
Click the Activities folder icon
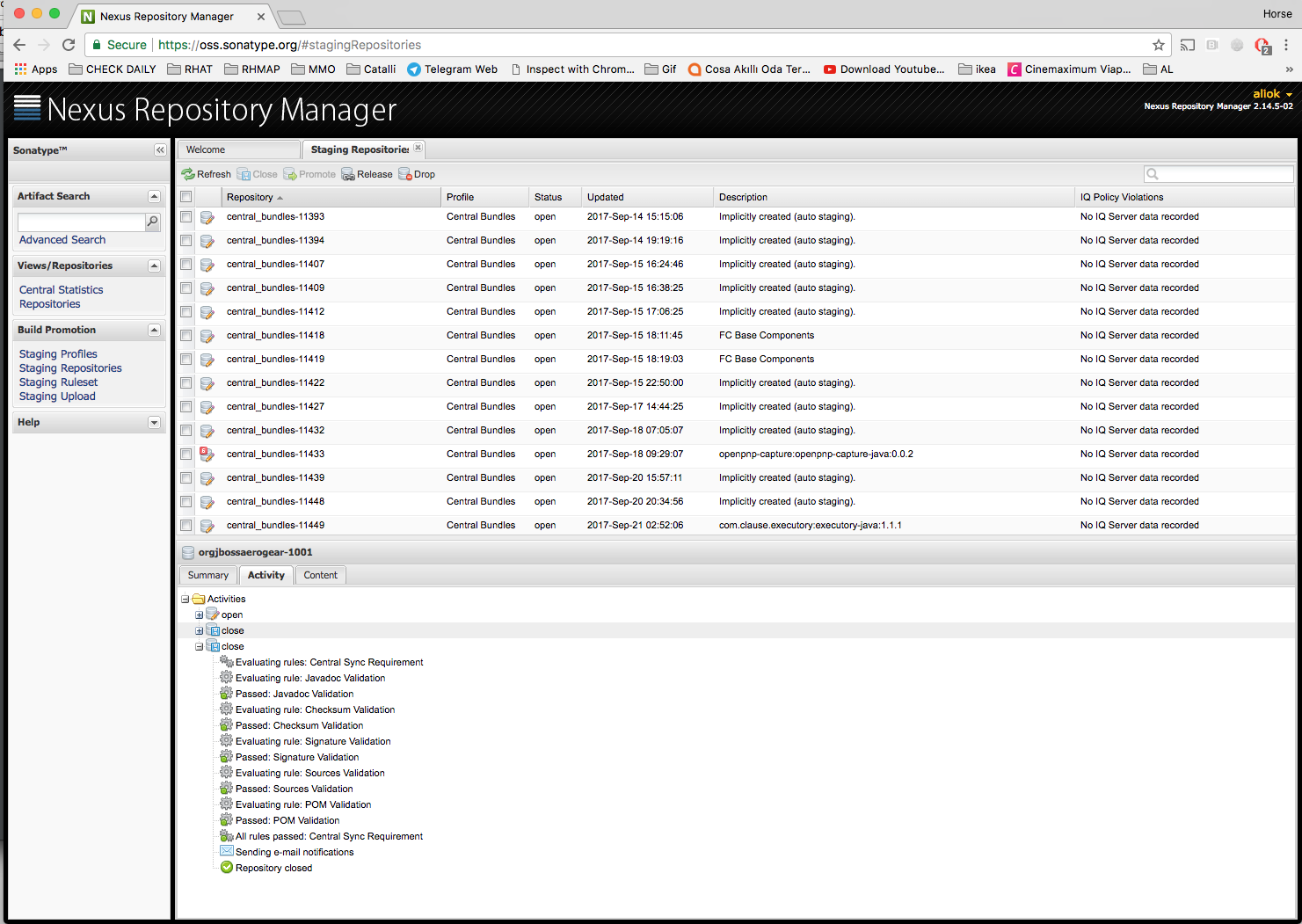(199, 599)
